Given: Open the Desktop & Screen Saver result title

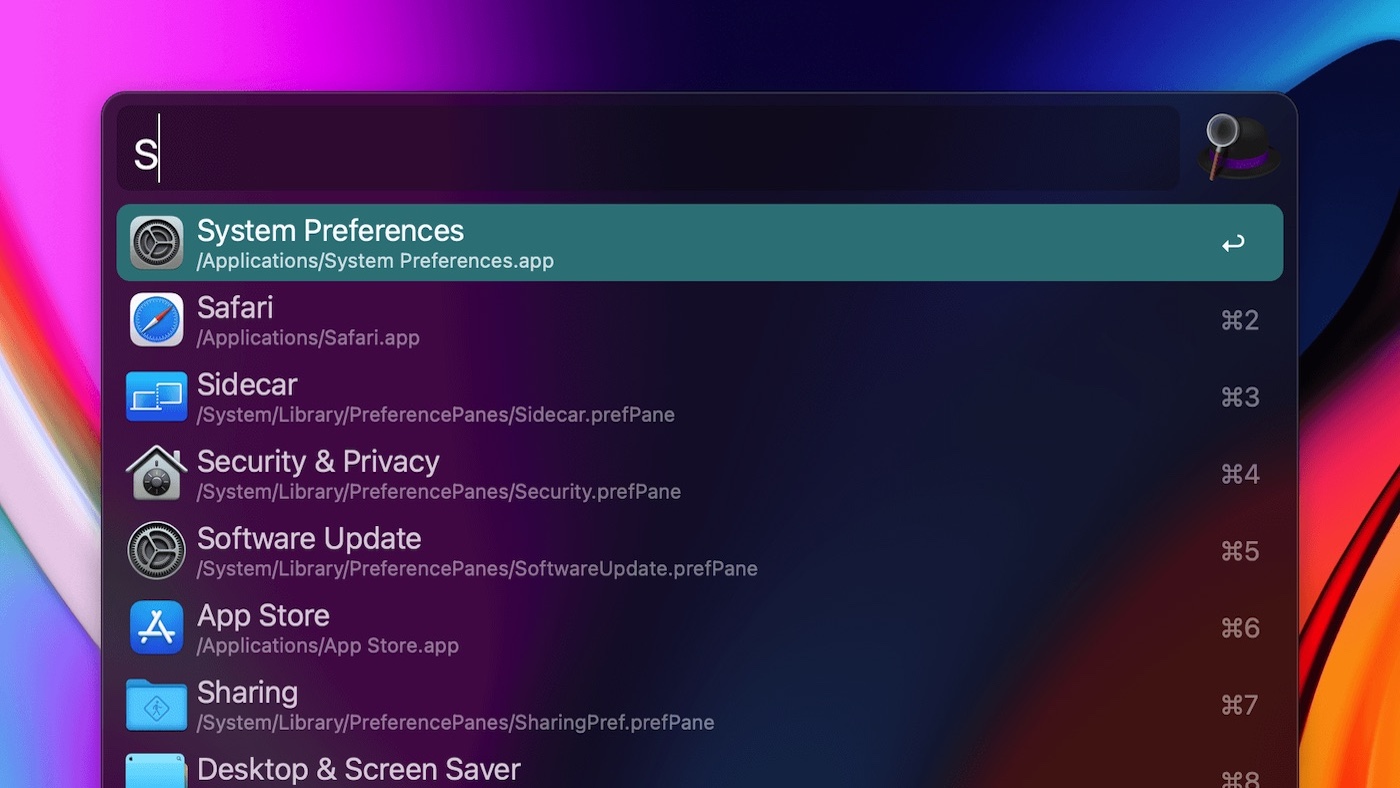Looking at the screenshot, I should click(359, 770).
